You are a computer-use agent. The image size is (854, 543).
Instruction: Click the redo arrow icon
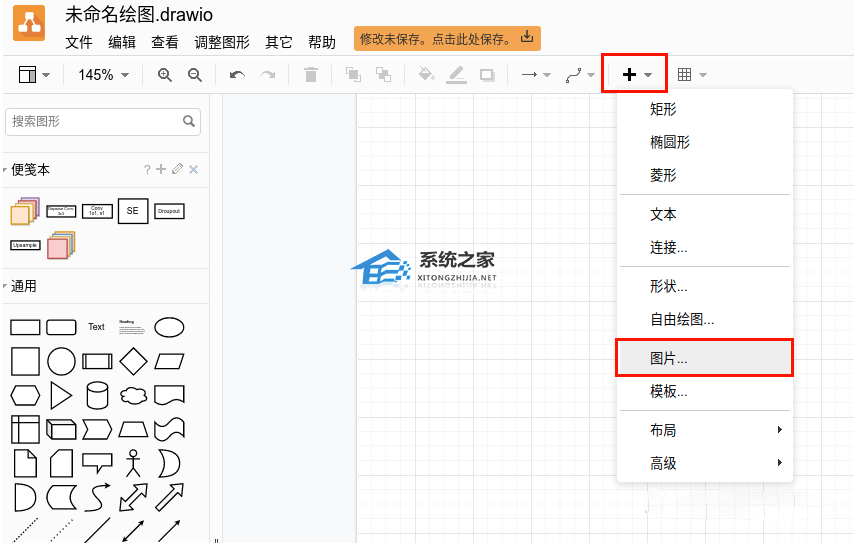[267, 75]
